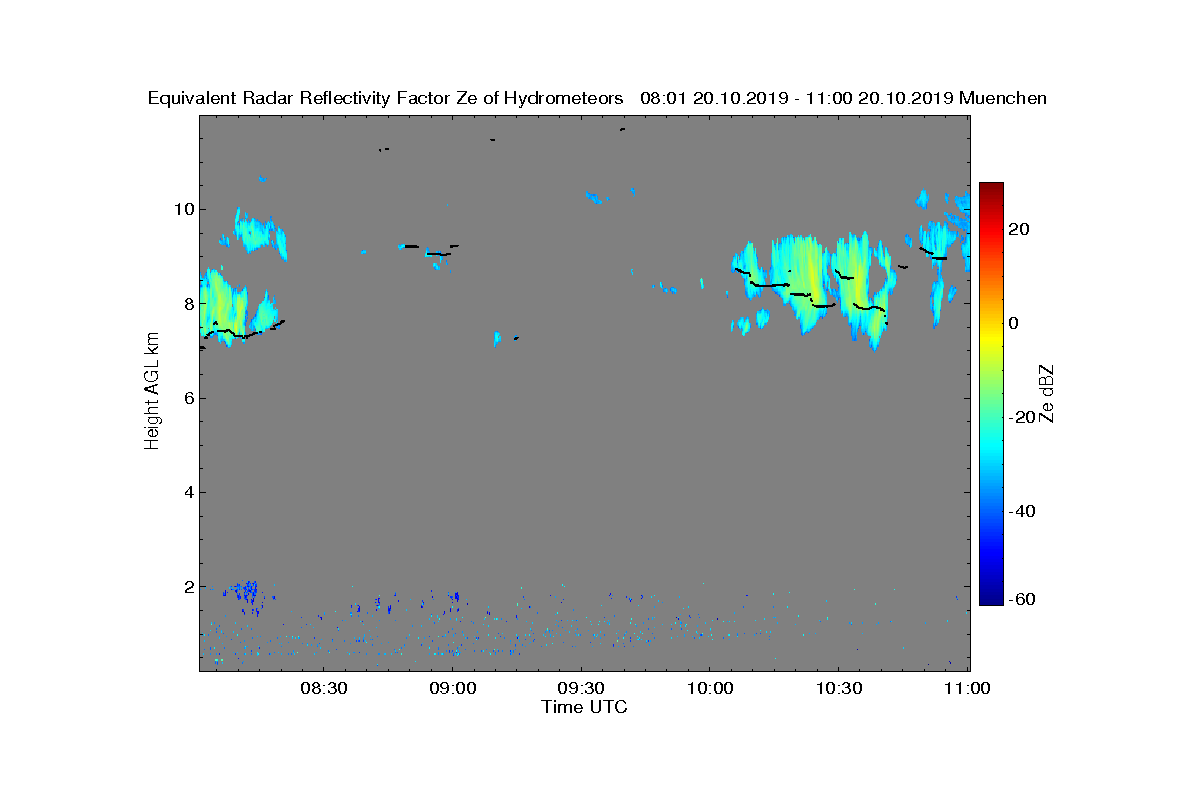Click the plot title "Equivalent Radar Reflectivity Factor Ze of Hydrometeors"
The height and width of the screenshot is (800, 1200).
[x=385, y=98]
